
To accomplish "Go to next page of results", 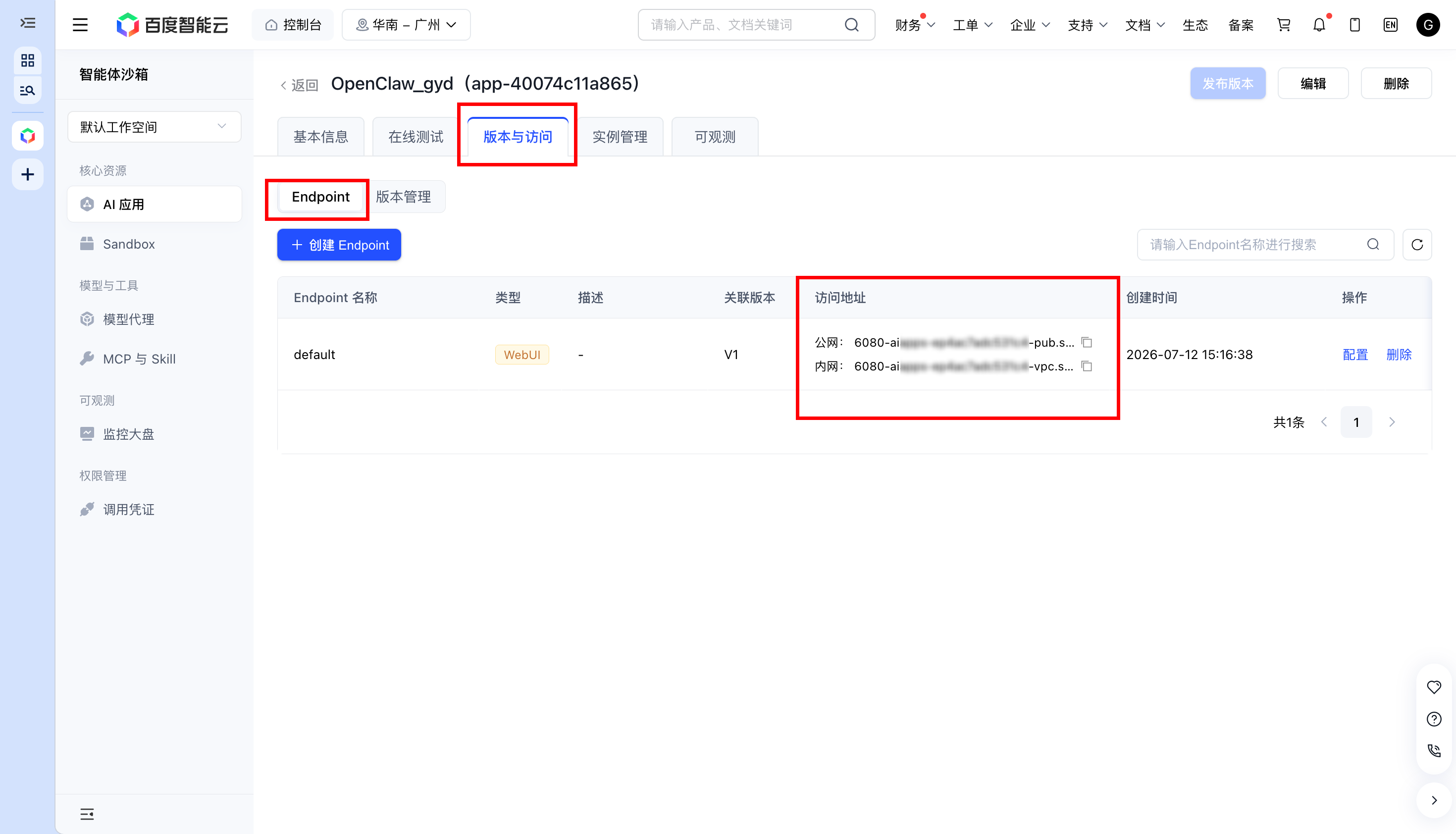I will click(1392, 422).
